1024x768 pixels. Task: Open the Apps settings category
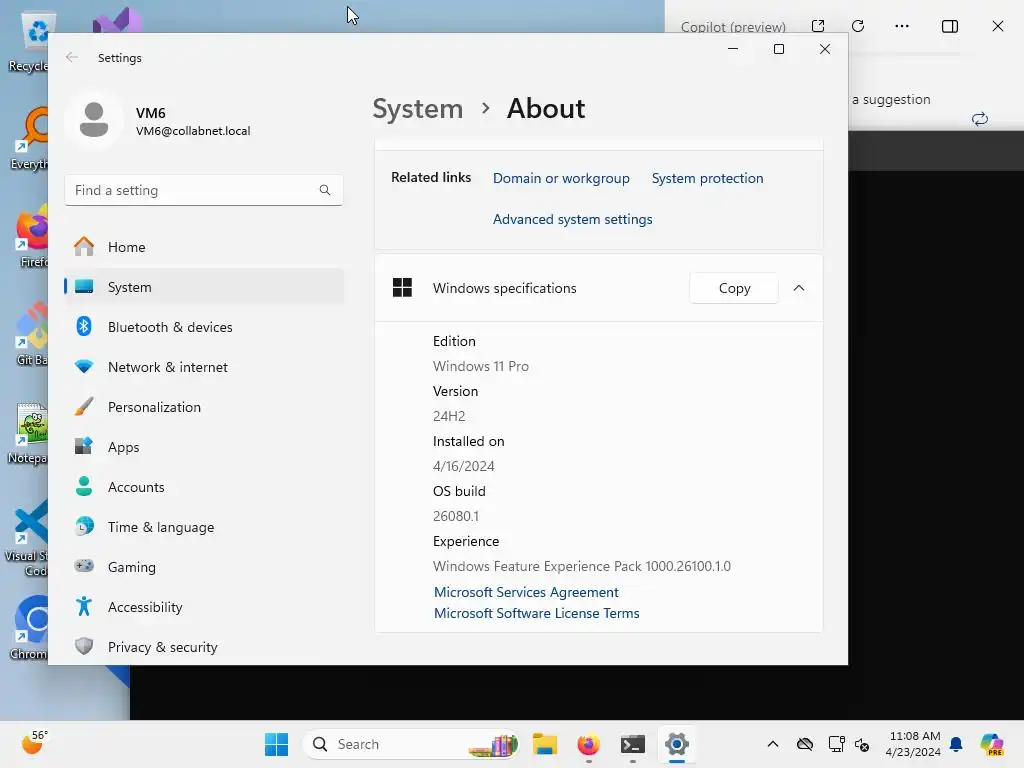pos(204,447)
